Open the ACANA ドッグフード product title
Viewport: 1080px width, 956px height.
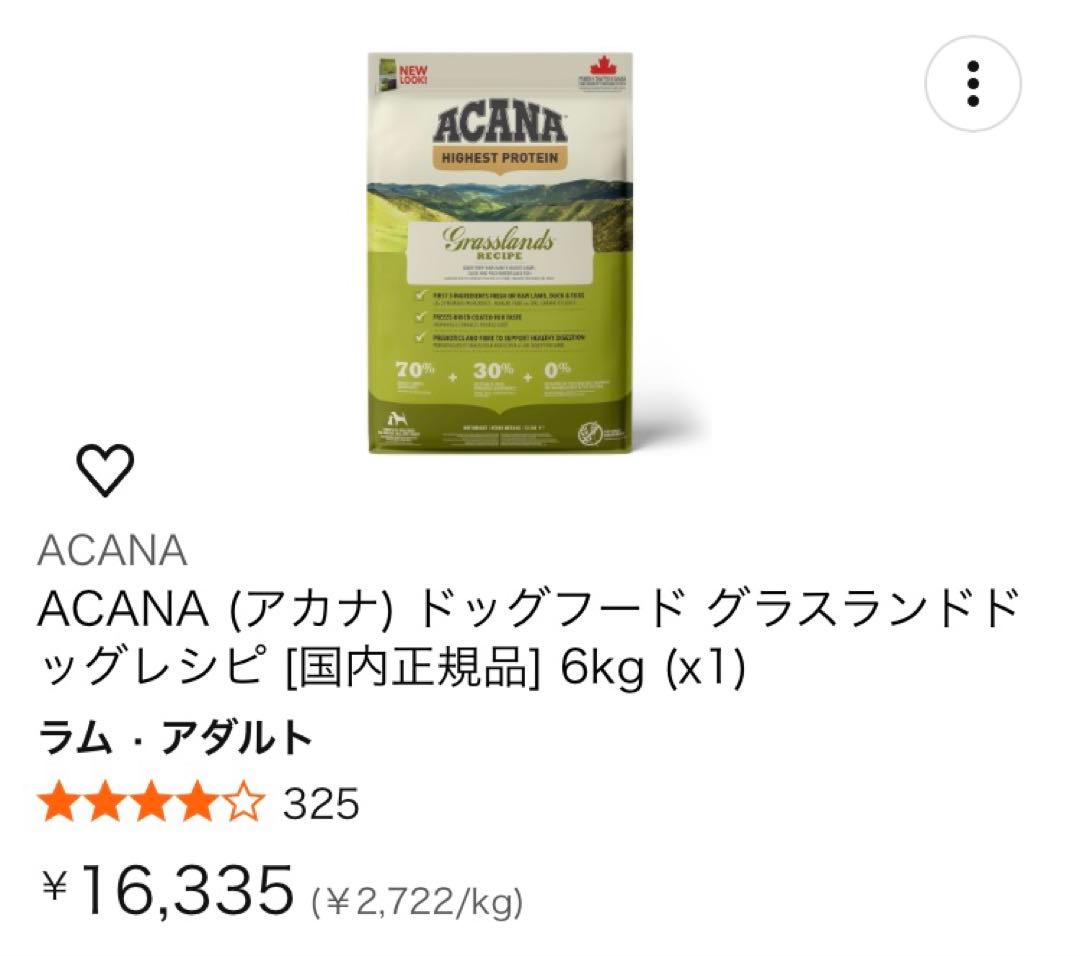tap(527, 638)
